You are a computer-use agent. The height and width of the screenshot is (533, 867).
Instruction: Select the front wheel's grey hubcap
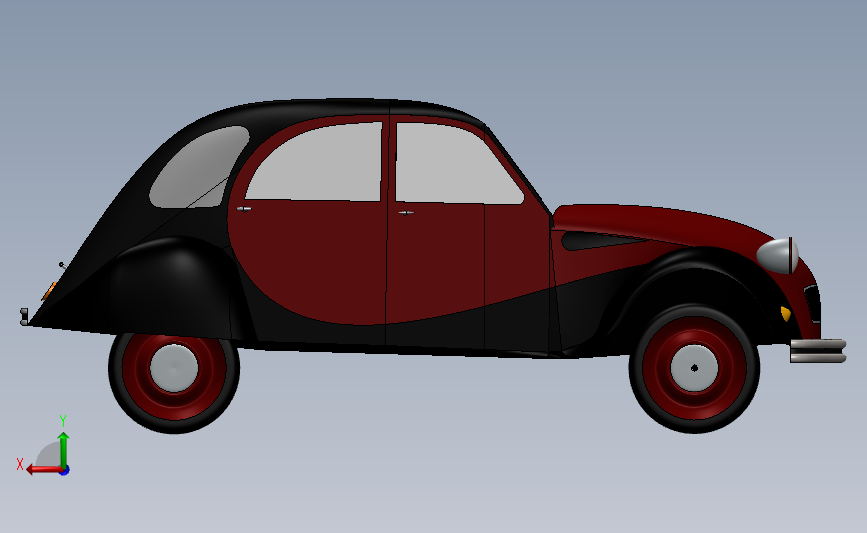tap(694, 368)
